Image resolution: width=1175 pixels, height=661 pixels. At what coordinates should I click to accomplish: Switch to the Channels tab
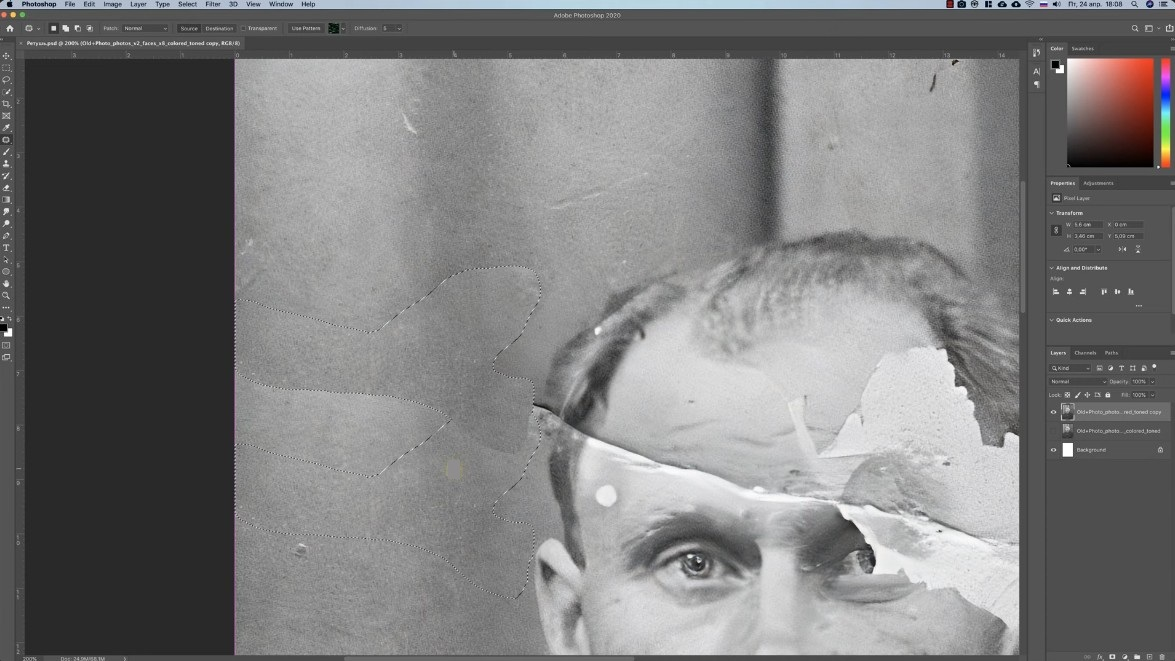[1085, 353]
